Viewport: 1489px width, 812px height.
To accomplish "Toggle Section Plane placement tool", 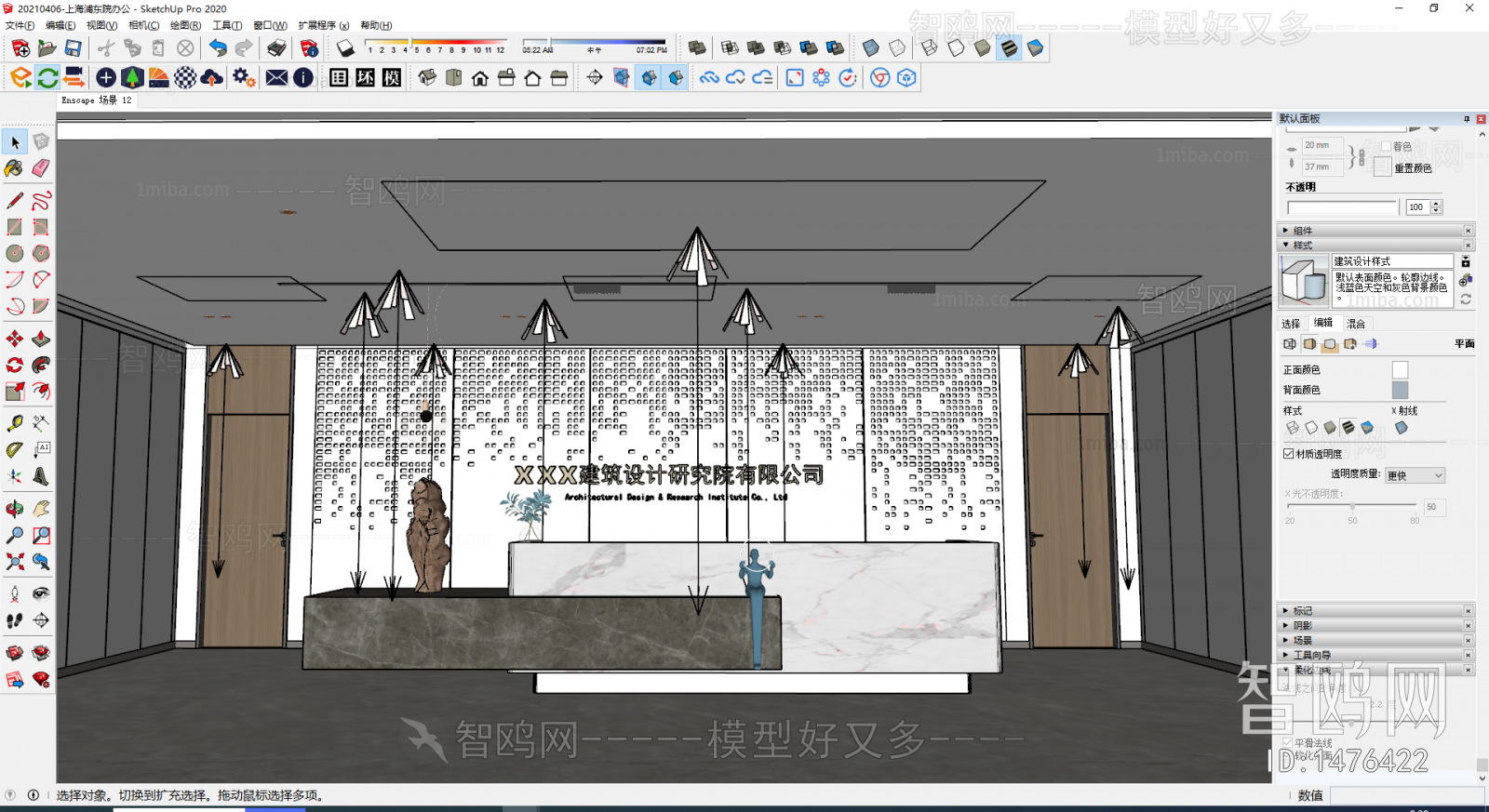I will pos(595,77).
